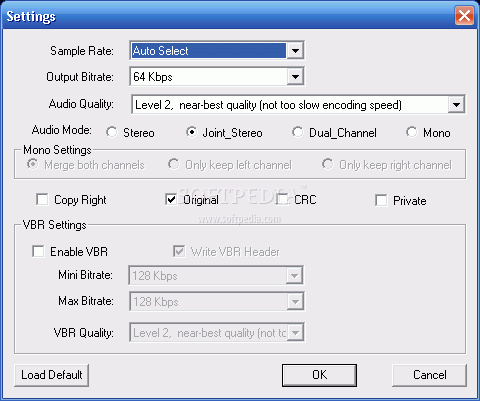Open the Max Bitrate dropdown arrow
480x401 pixels.
295,301
